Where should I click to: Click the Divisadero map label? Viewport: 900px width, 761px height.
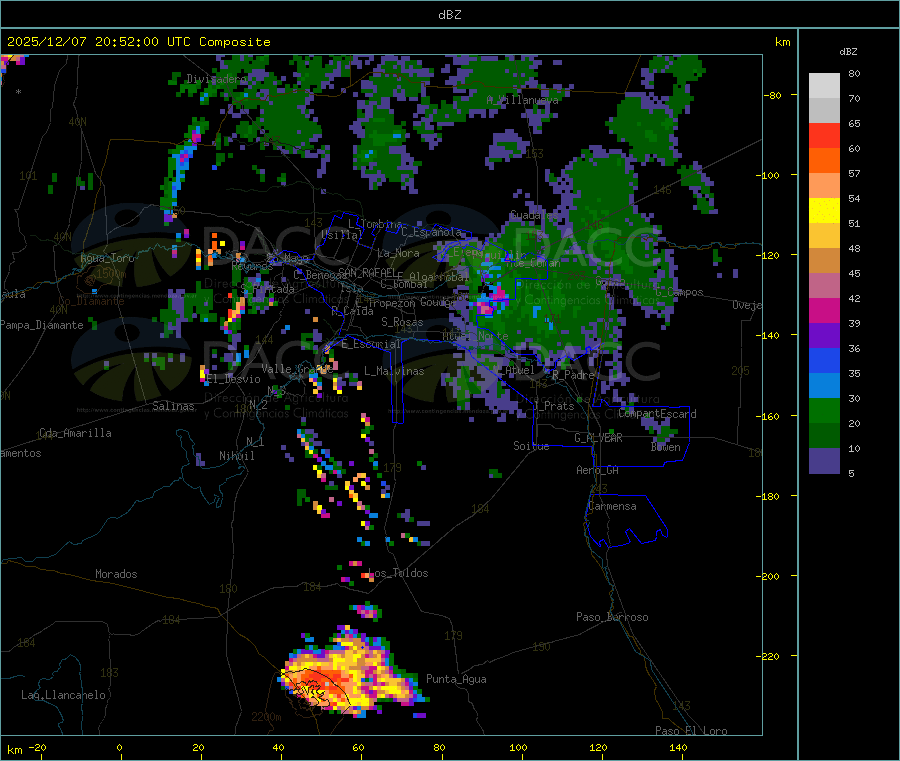point(216,79)
